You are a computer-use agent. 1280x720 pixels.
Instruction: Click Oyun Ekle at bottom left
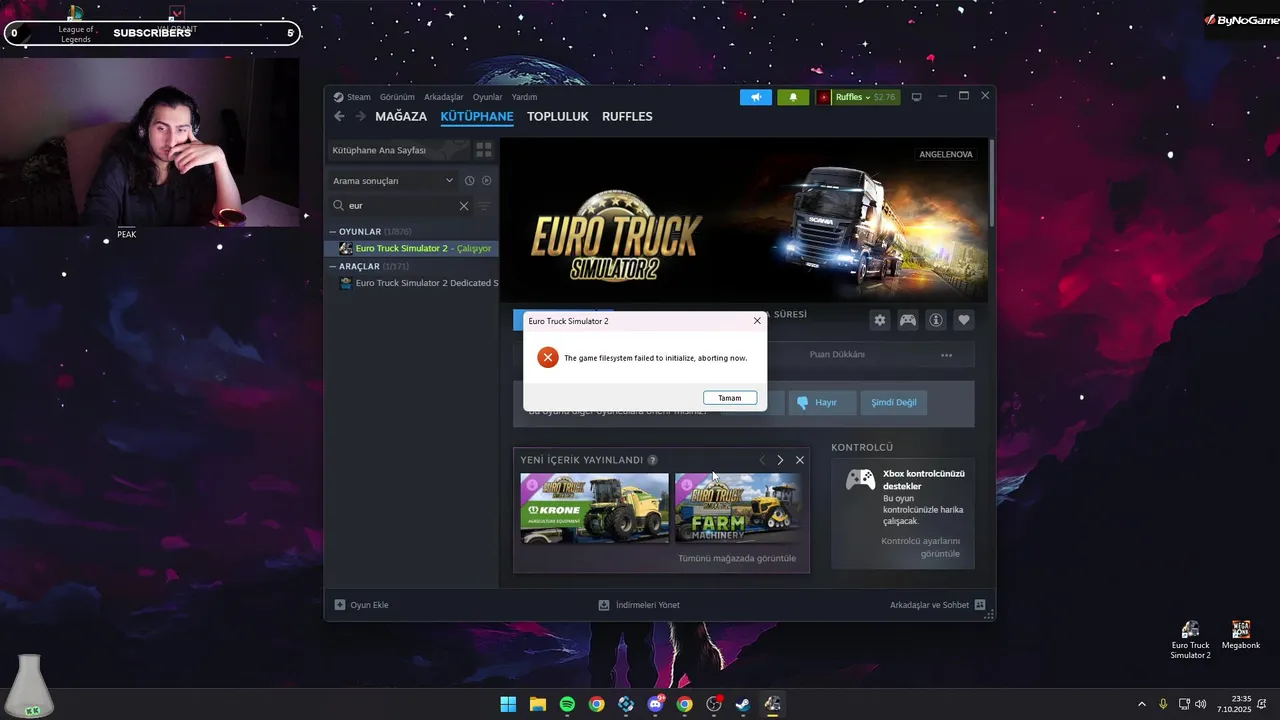point(361,605)
